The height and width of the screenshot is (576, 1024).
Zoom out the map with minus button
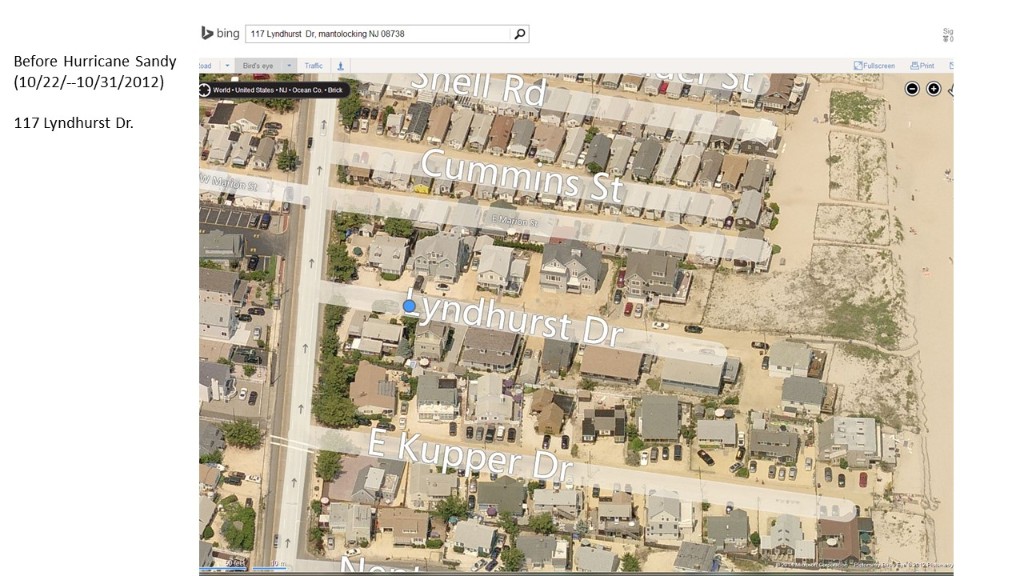pyautogui.click(x=912, y=89)
